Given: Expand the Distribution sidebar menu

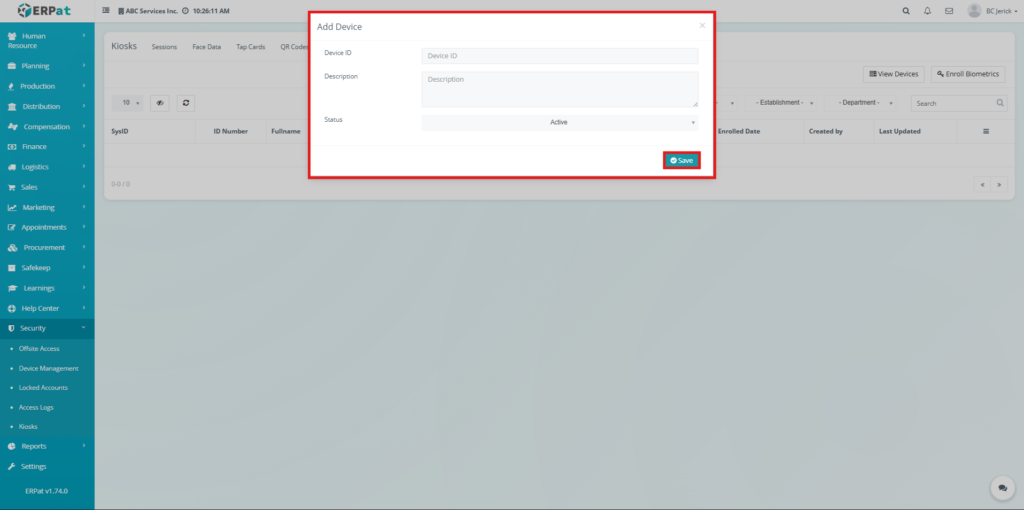Looking at the screenshot, I should click(x=47, y=106).
